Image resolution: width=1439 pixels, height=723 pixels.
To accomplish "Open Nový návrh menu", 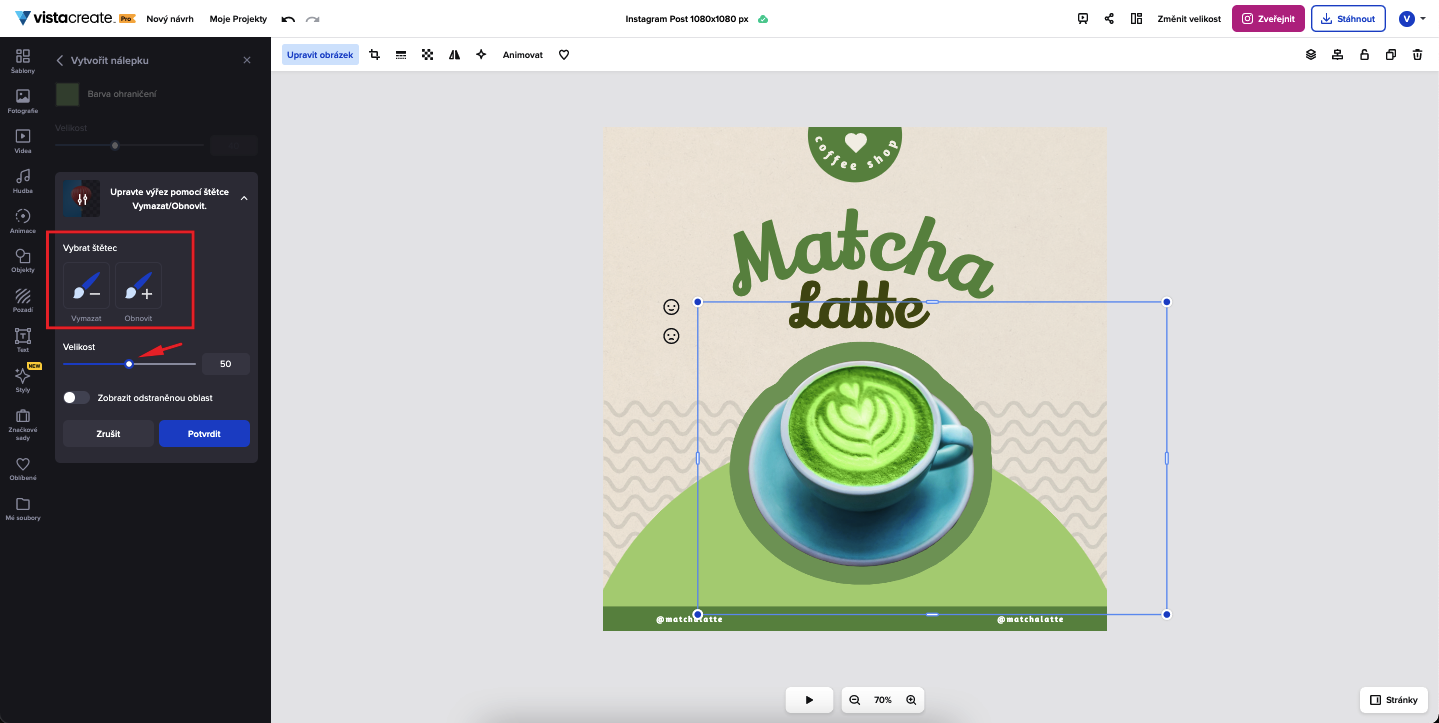I will [x=170, y=19].
